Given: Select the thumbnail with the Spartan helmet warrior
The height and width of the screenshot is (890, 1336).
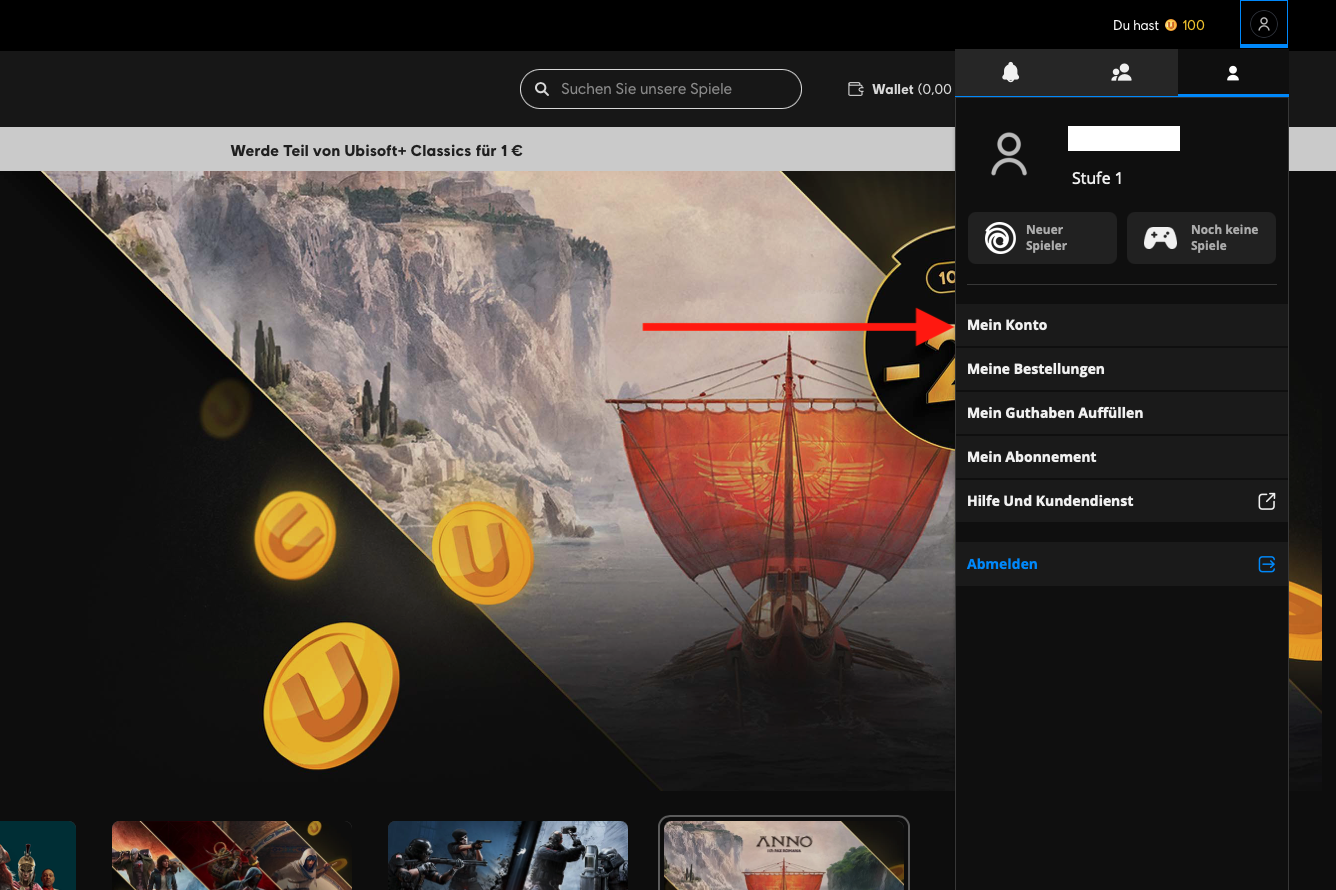Looking at the screenshot, I should coord(38,856).
